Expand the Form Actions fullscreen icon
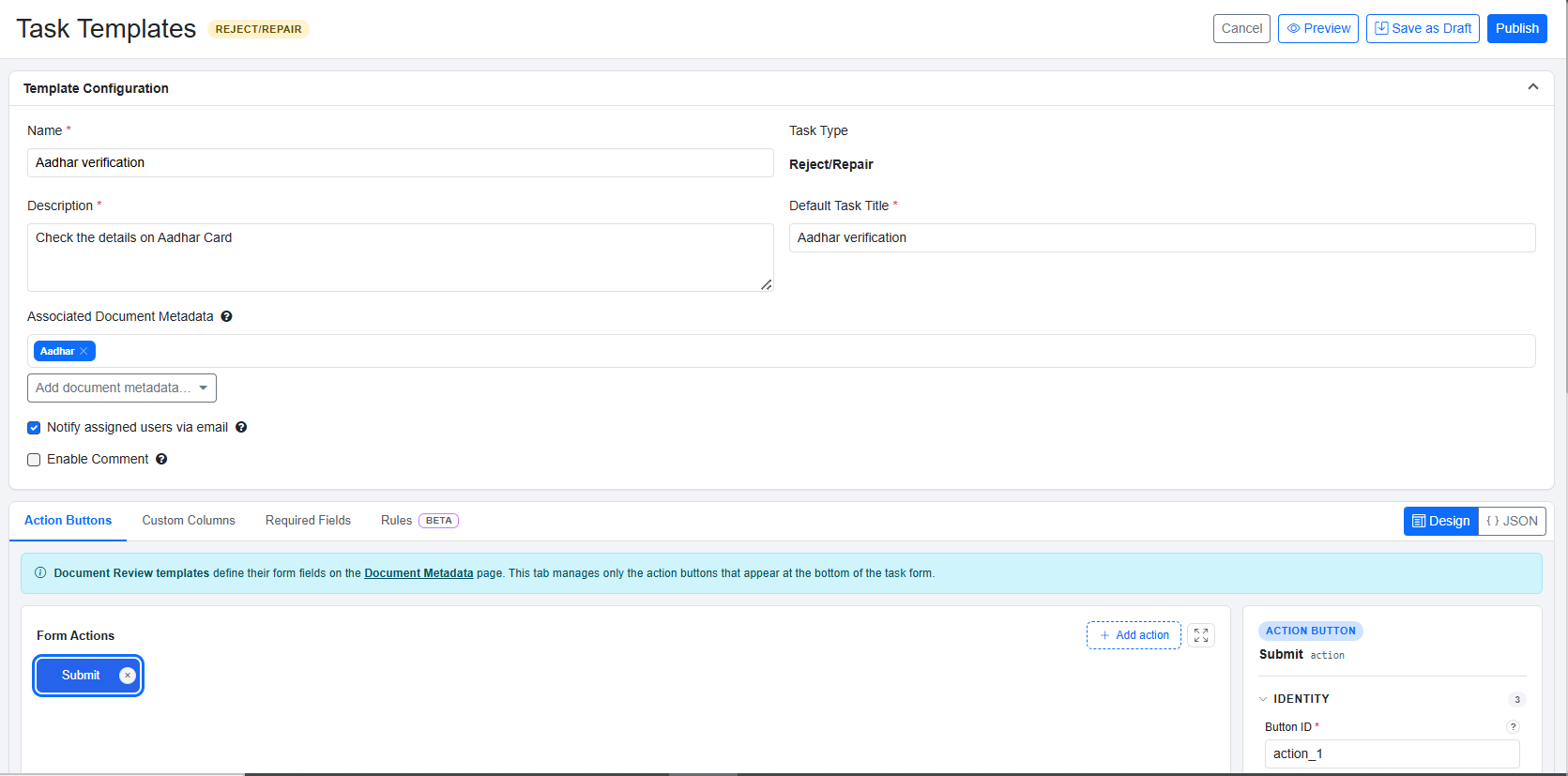This screenshot has width=1568, height=776. point(1201,635)
